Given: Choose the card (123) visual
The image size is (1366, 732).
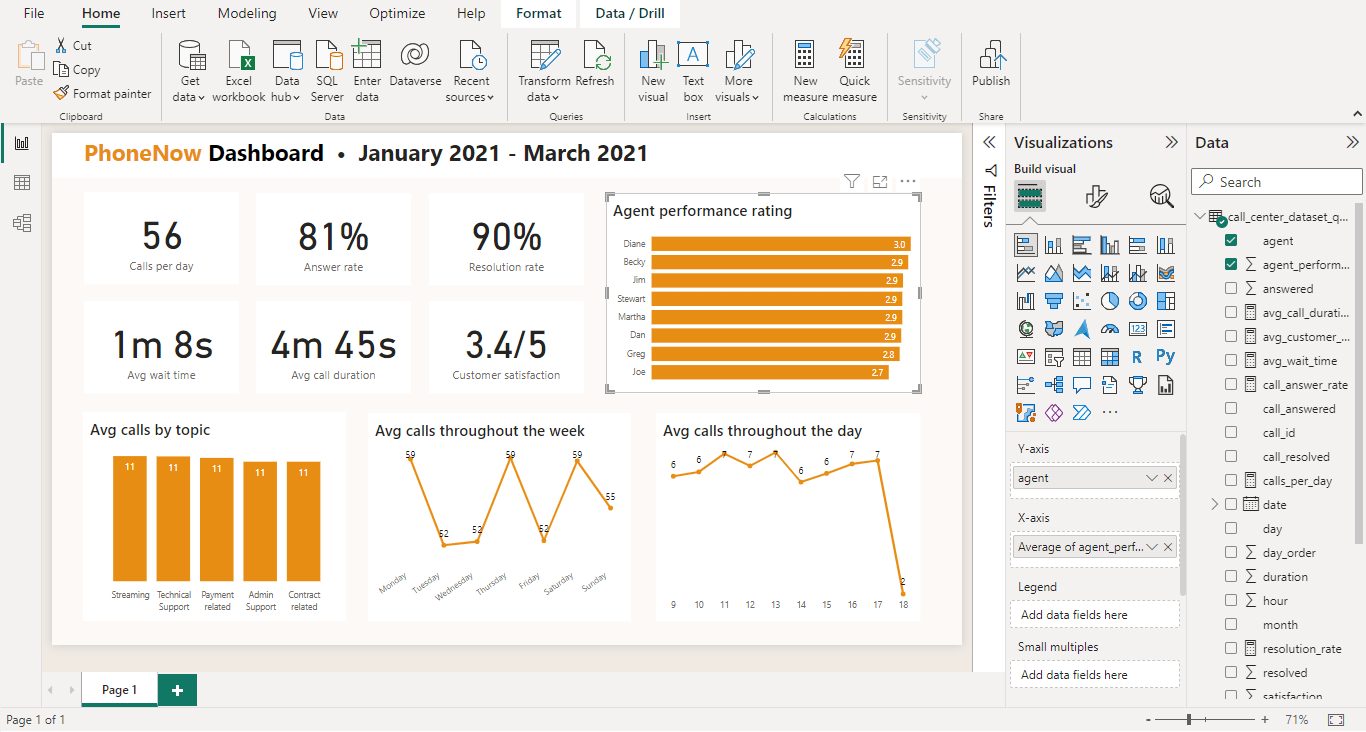Looking at the screenshot, I should pos(1138,328).
